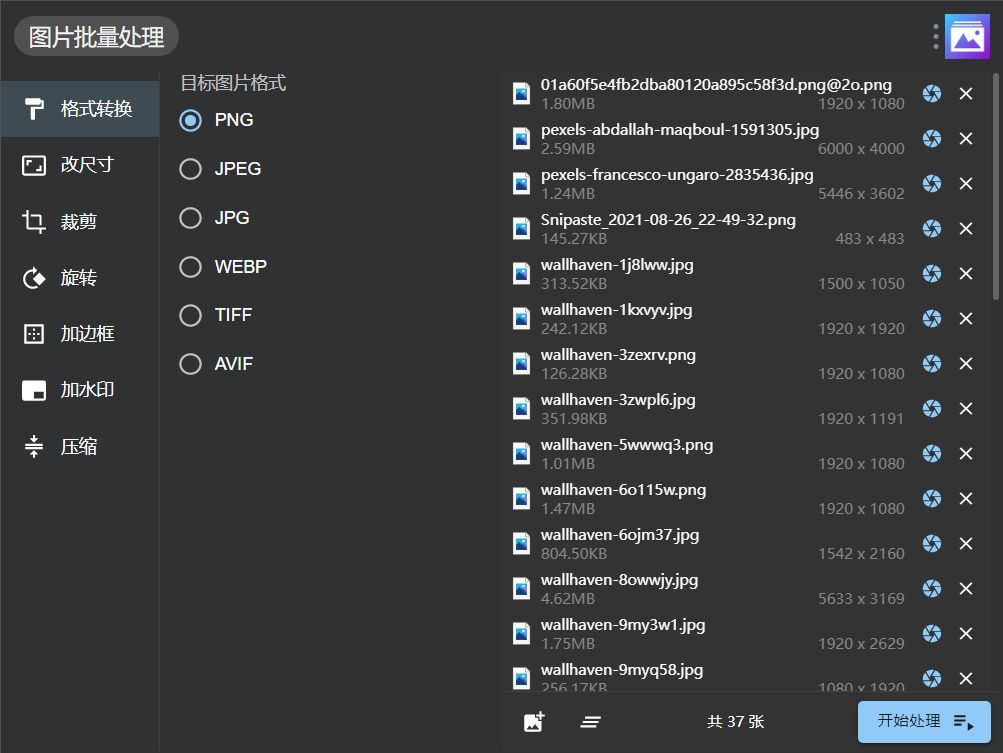Select PNG as target format
1003x753 pixels.
(x=191, y=120)
